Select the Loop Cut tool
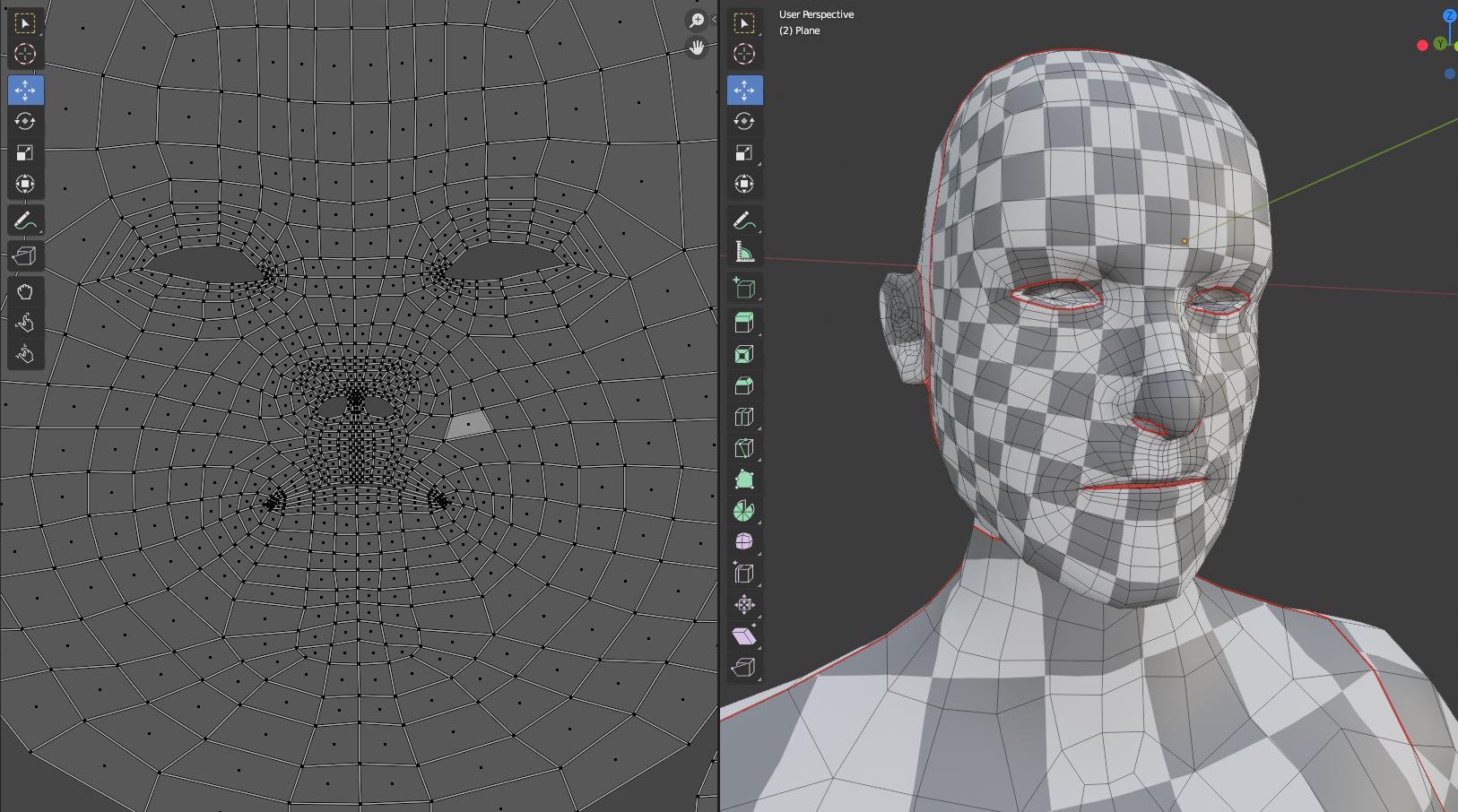Viewport: 1458px width, 812px height. tap(744, 417)
